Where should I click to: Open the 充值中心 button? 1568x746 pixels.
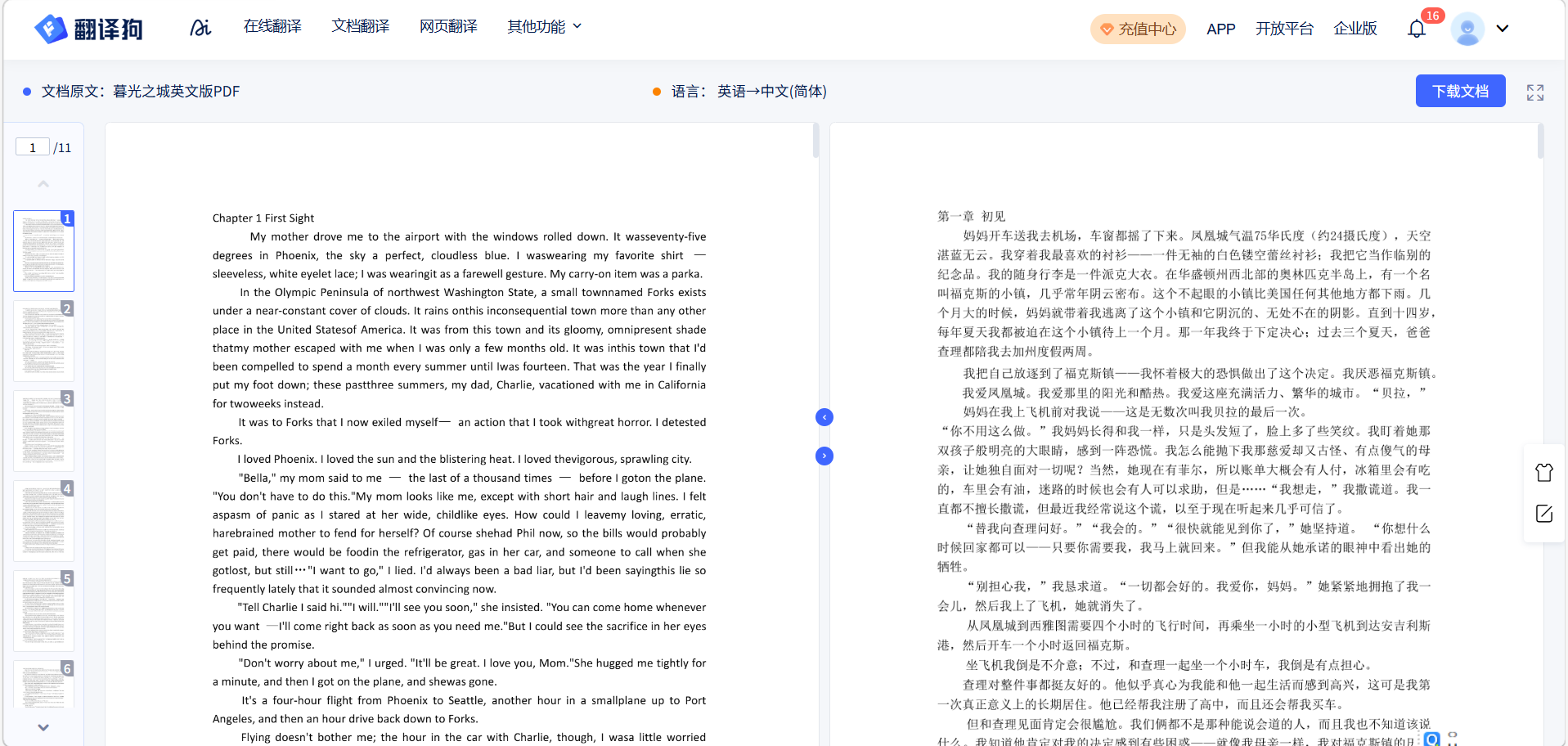(x=1138, y=29)
